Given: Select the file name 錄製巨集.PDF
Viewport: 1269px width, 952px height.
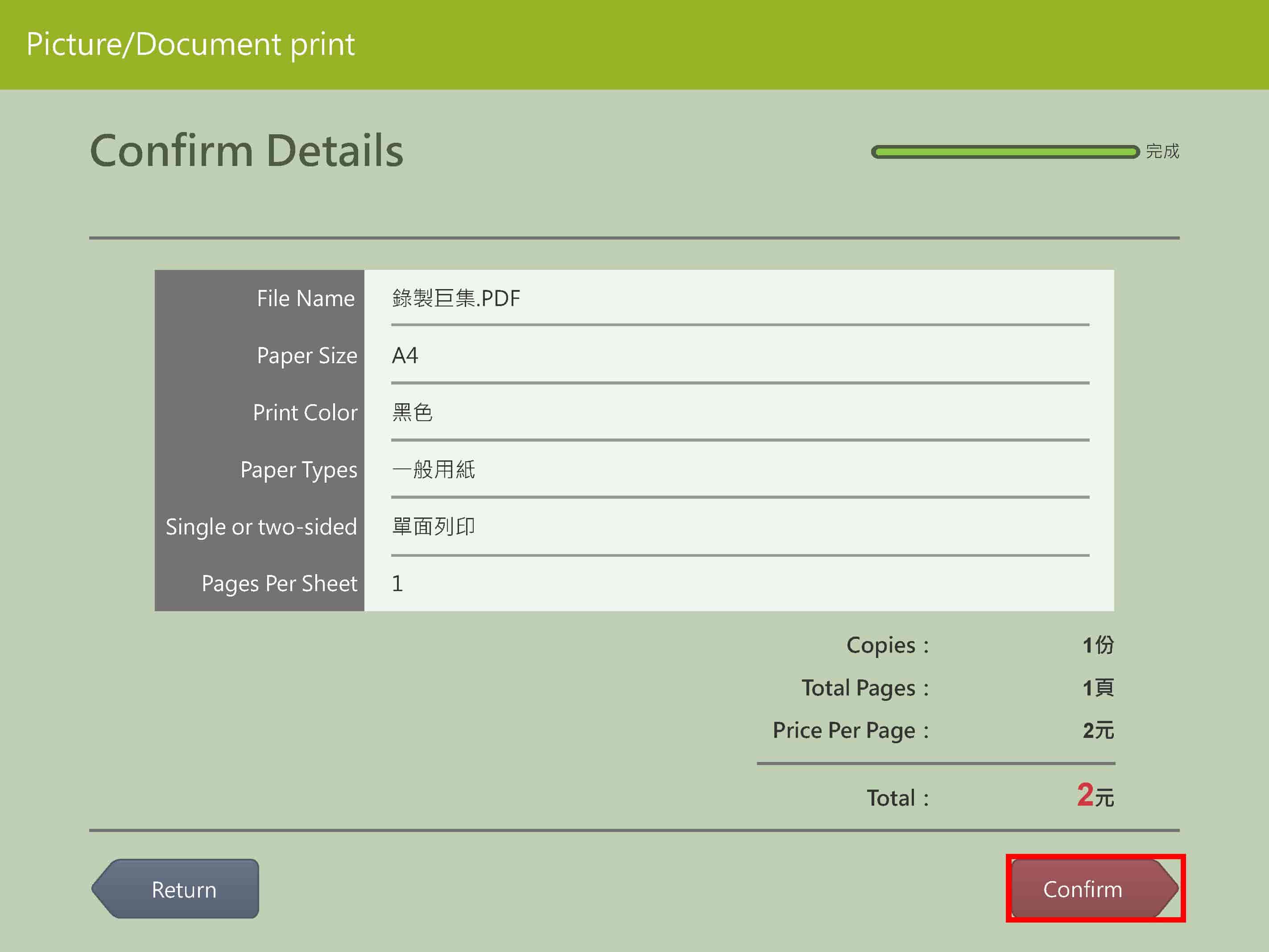Looking at the screenshot, I should (456, 298).
